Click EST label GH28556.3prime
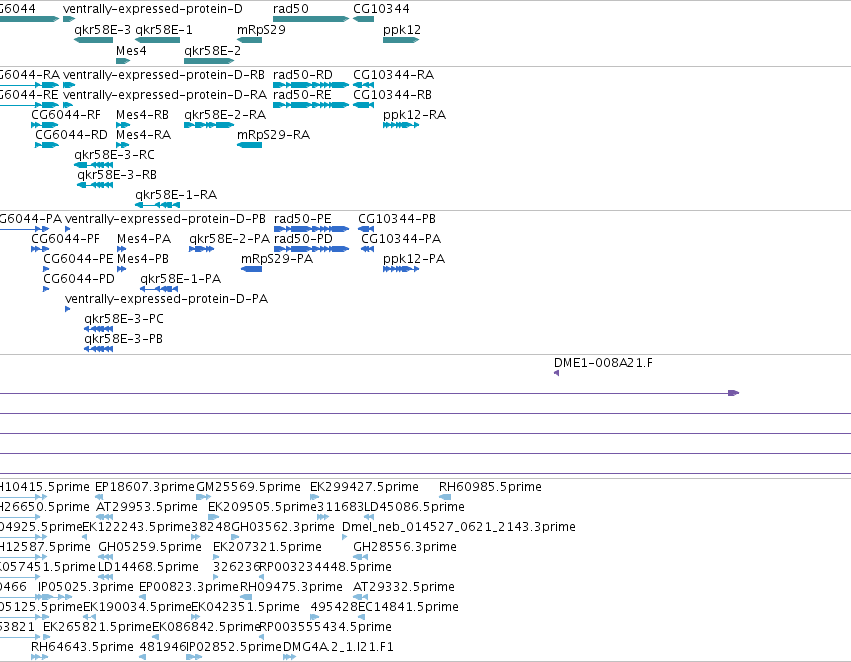851x662 pixels. click(x=405, y=547)
